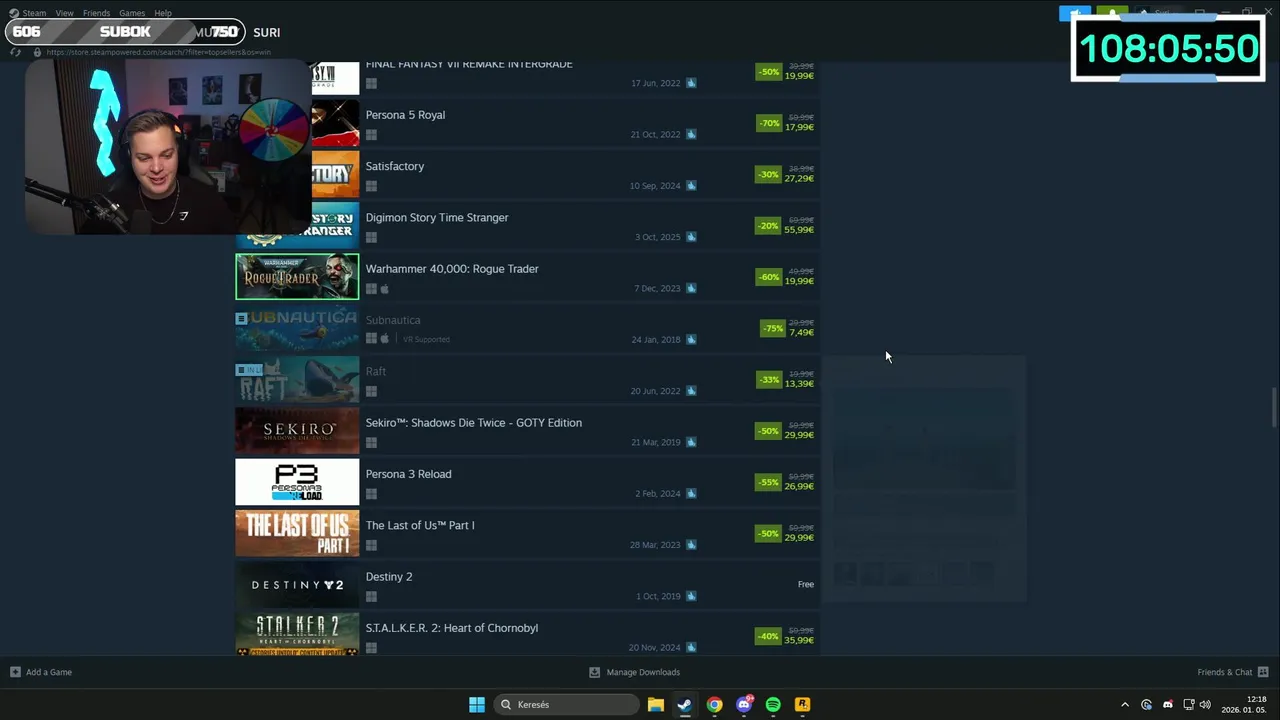Click the Add a Game button label
This screenshot has height=720, width=1280.
point(49,672)
